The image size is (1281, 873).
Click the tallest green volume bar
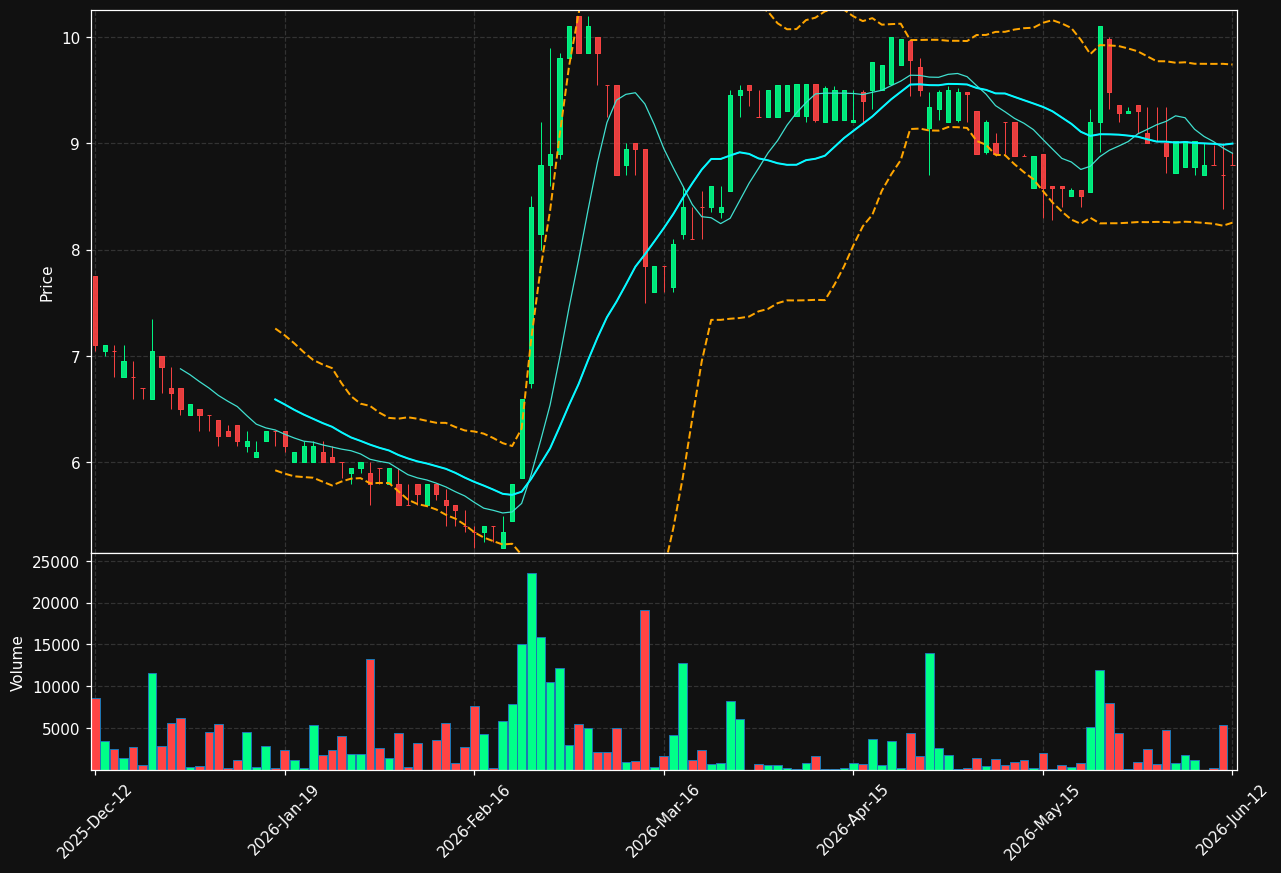pos(532,672)
